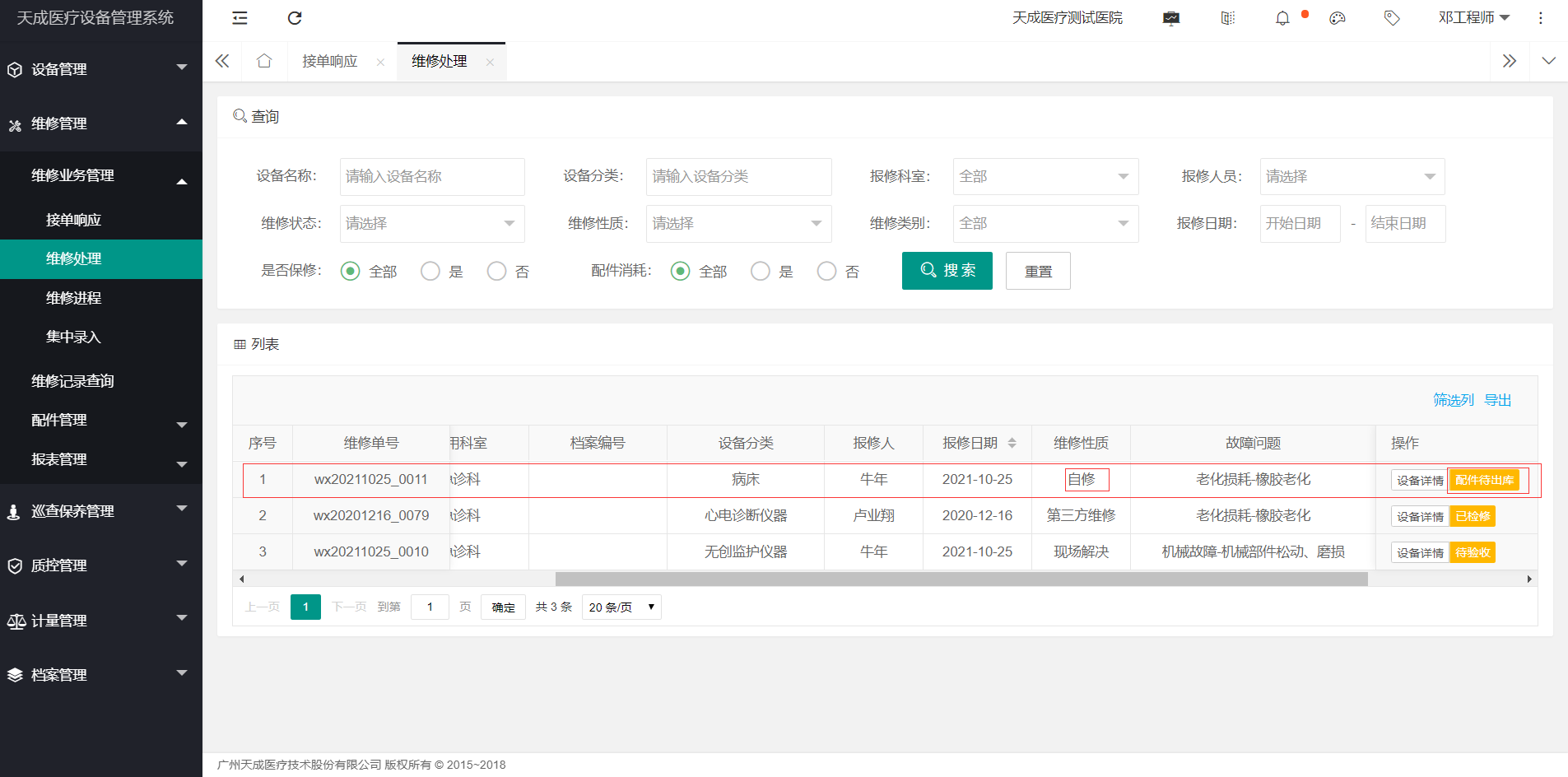
Task: Open the vertical dots more menu
Action: pos(1541,18)
